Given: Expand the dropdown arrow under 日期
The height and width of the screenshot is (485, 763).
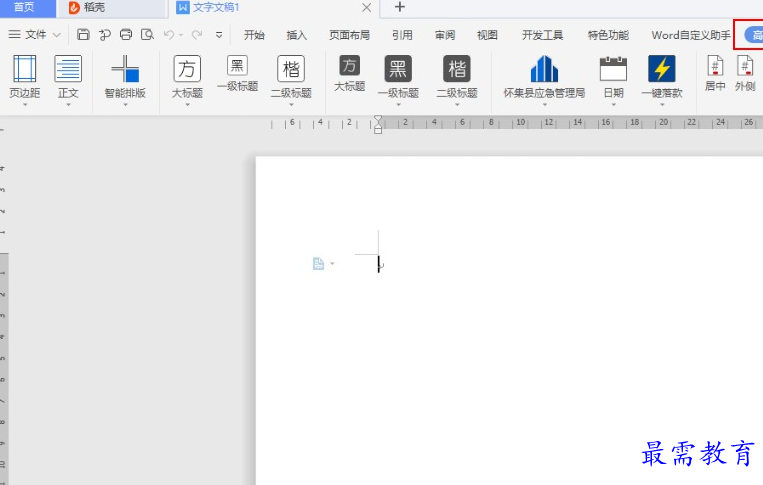Looking at the screenshot, I should 614,105.
